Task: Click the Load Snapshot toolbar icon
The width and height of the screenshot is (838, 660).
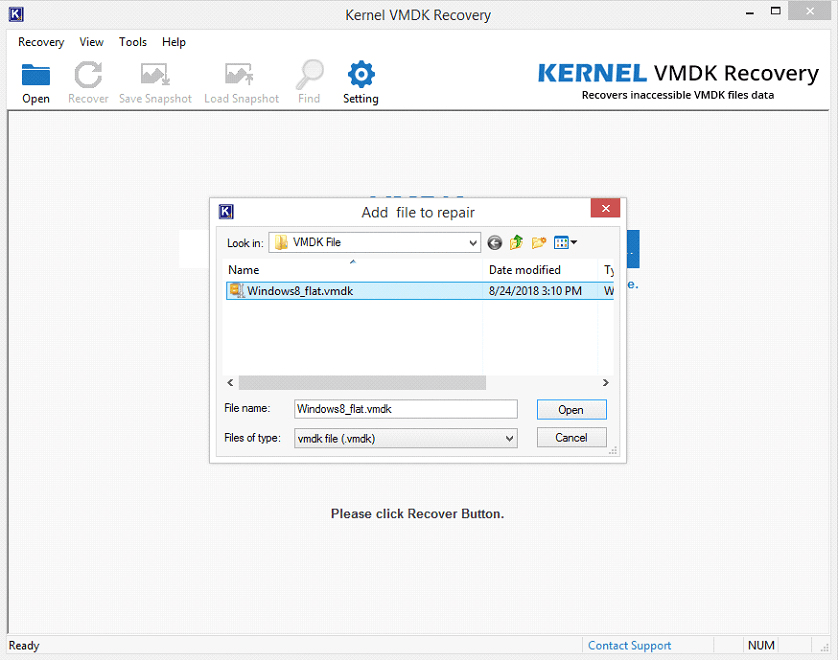Action: click(x=239, y=75)
